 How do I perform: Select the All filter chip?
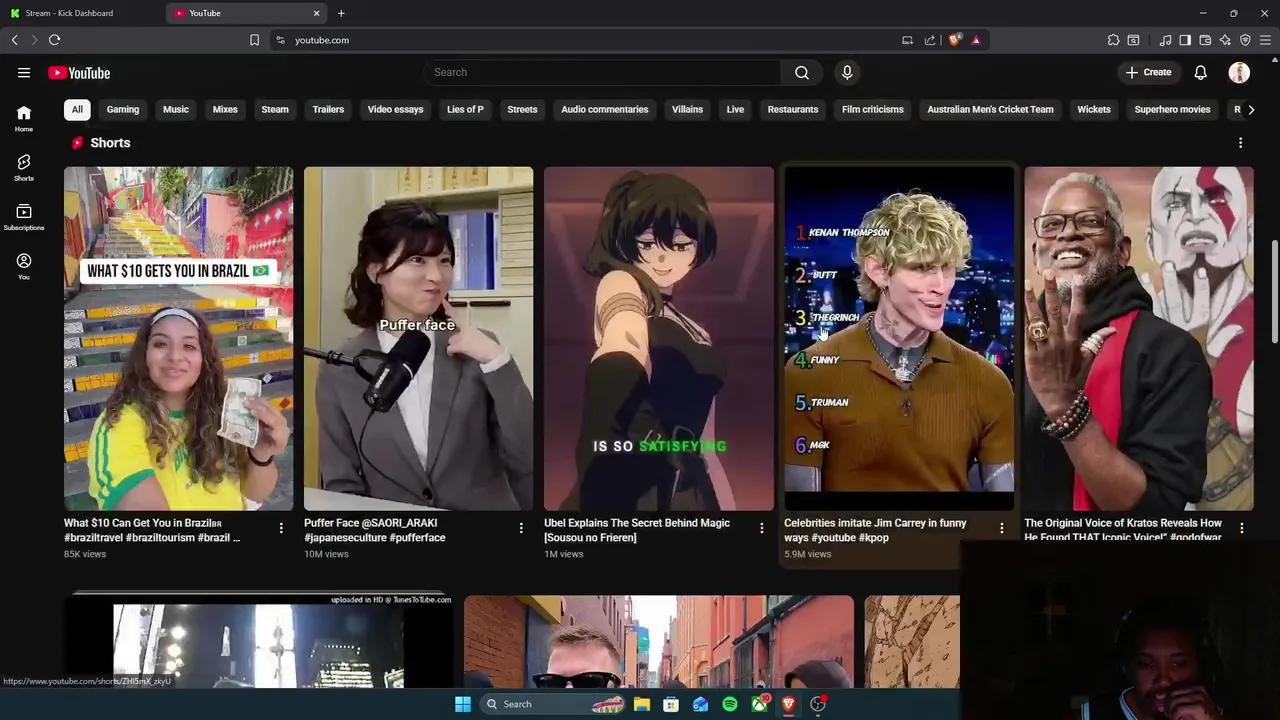pos(77,109)
